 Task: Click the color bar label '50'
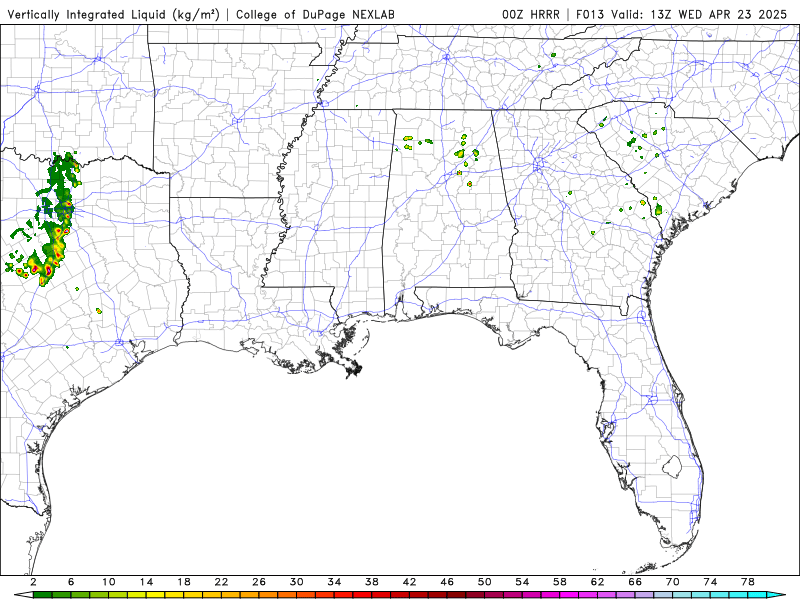(x=485, y=582)
